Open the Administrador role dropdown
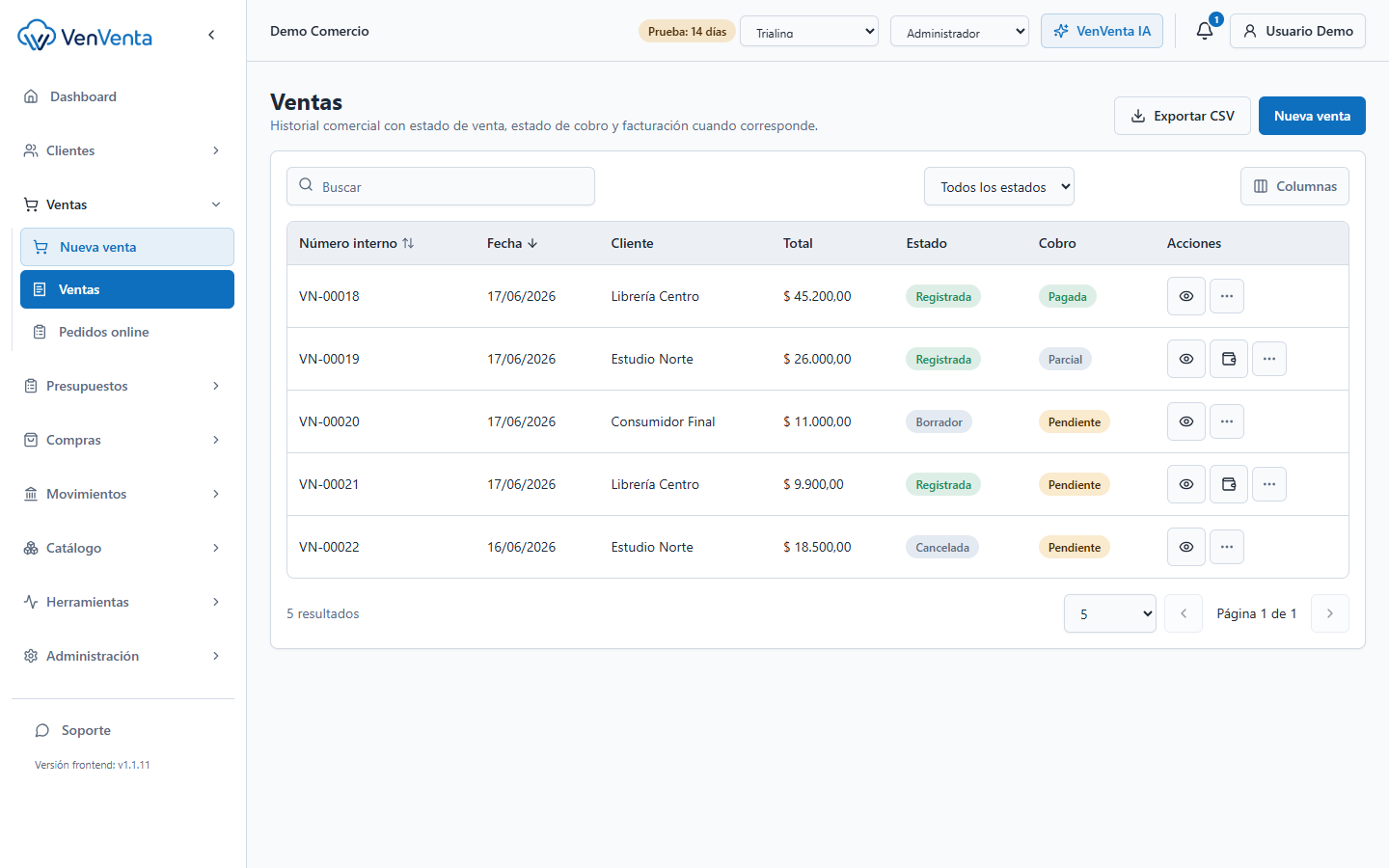 [x=960, y=31]
